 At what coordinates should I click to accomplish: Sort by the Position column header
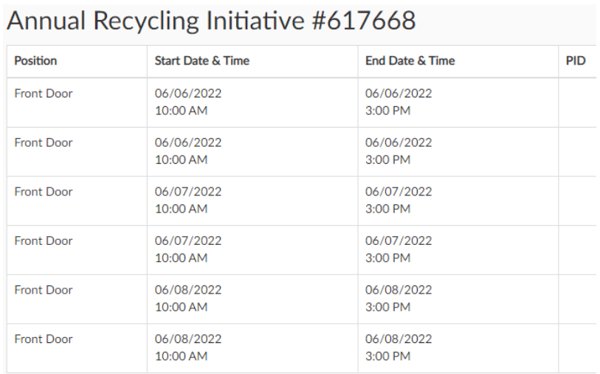tap(36, 61)
